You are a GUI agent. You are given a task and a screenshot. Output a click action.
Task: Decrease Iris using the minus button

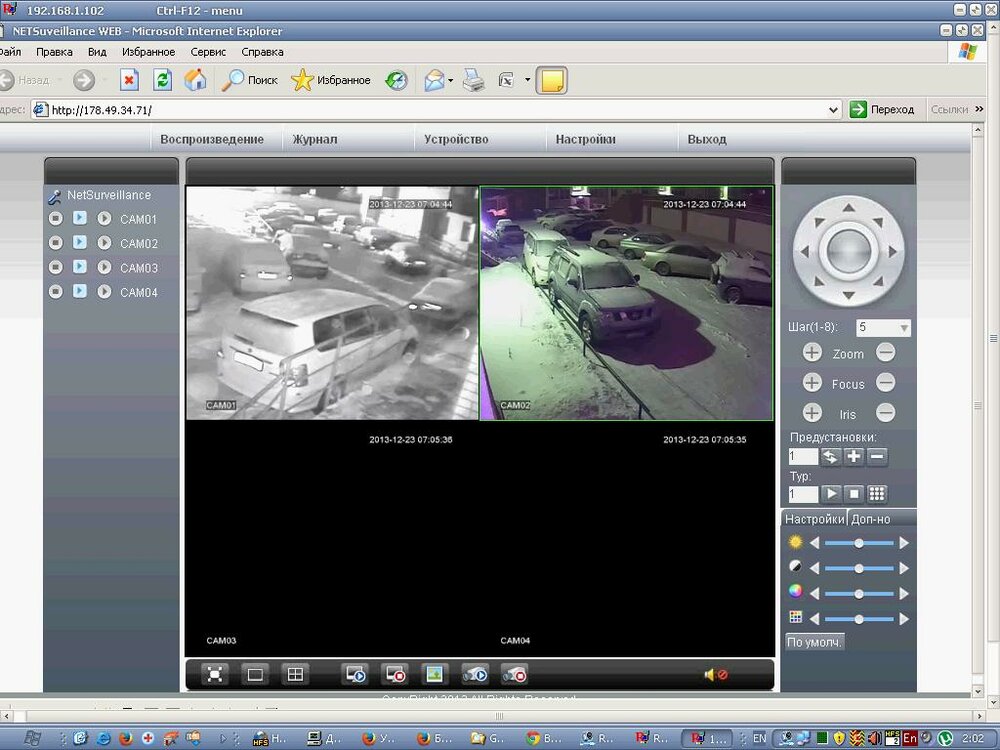coord(885,413)
